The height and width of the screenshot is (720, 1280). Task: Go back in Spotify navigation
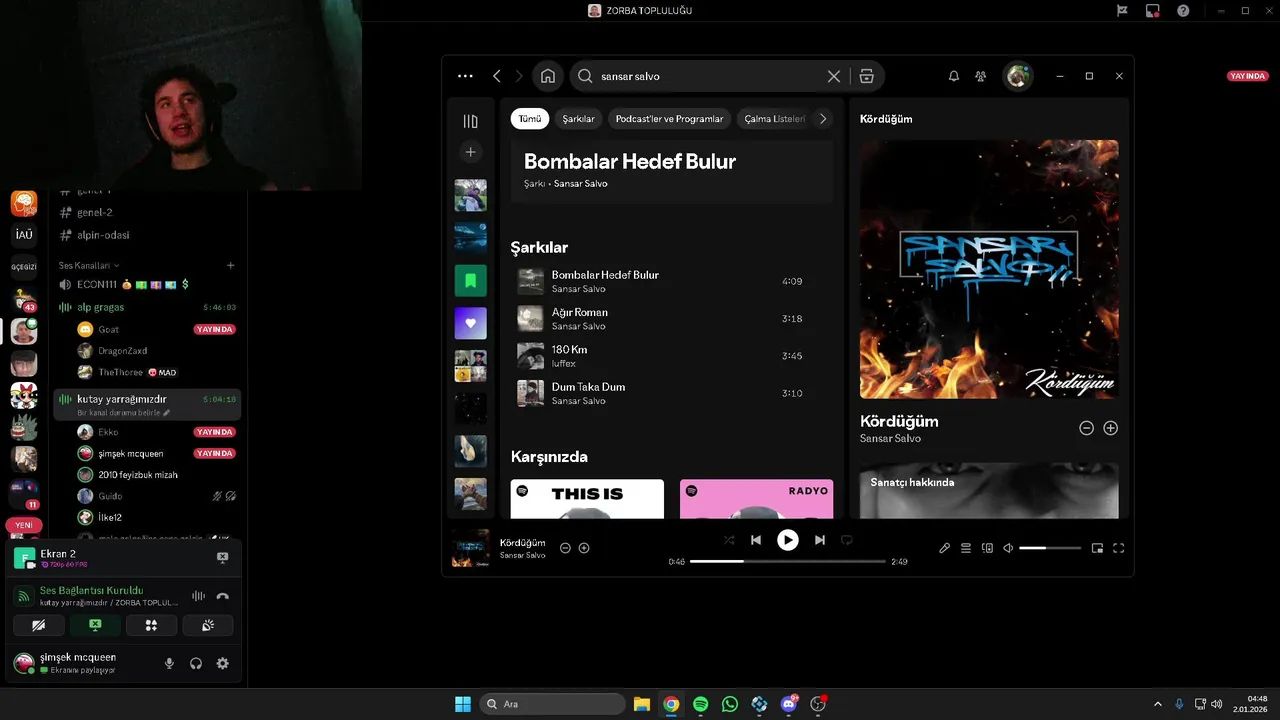pyautogui.click(x=497, y=76)
